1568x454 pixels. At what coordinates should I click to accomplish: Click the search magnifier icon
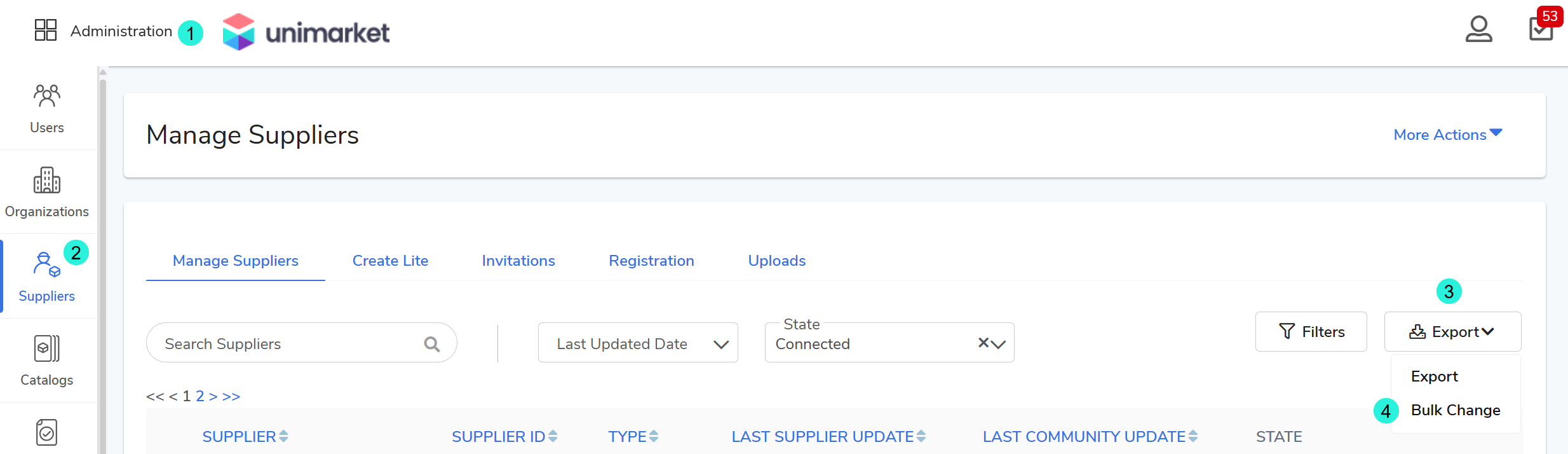coord(432,344)
